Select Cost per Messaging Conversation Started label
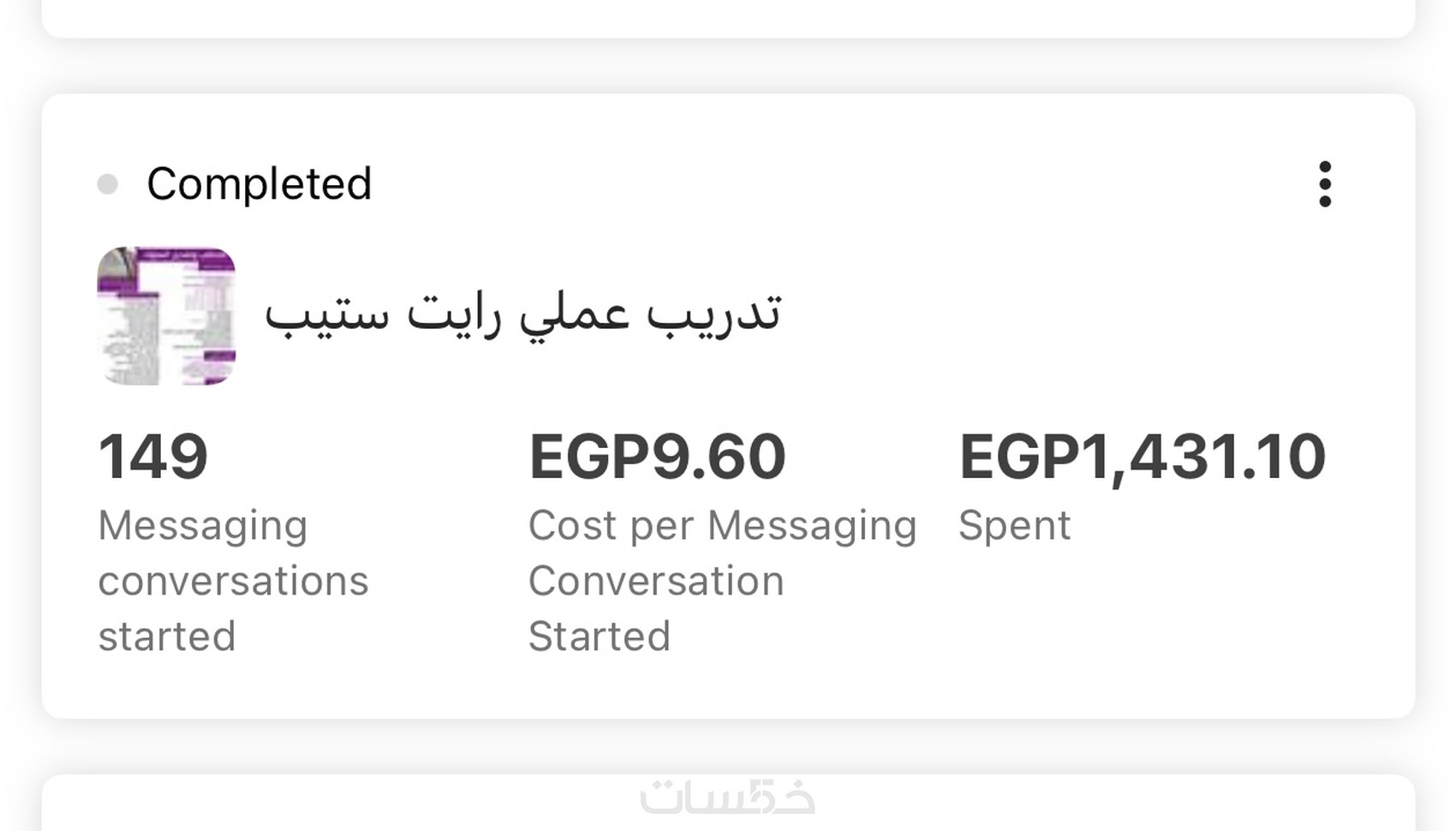Image resolution: width=1456 pixels, height=831 pixels. [722, 526]
